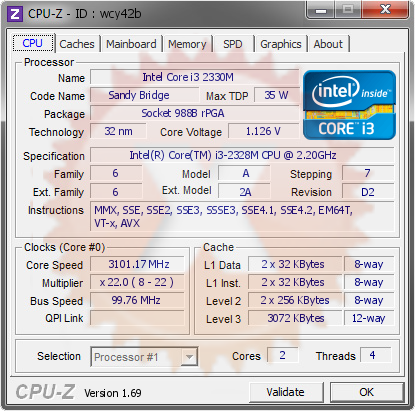Image resolution: width=415 pixels, height=411 pixels.
Task: Click the Technology value 32 nm
Action: click(x=118, y=131)
